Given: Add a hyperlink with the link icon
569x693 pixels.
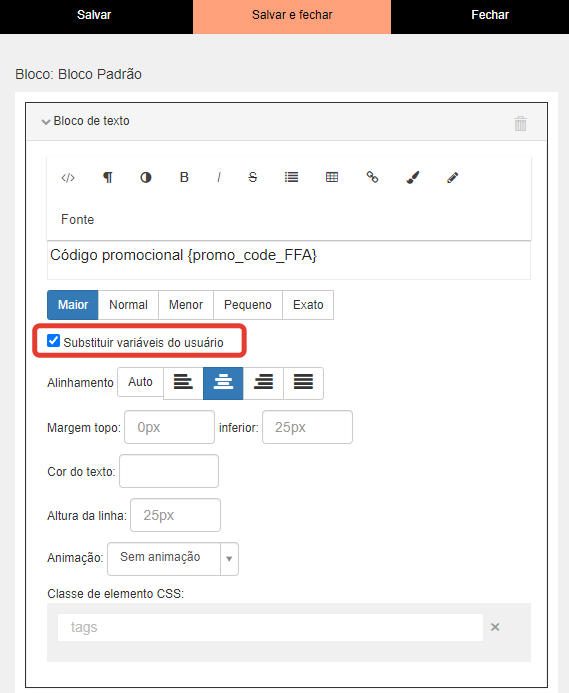Looking at the screenshot, I should coord(372,177).
